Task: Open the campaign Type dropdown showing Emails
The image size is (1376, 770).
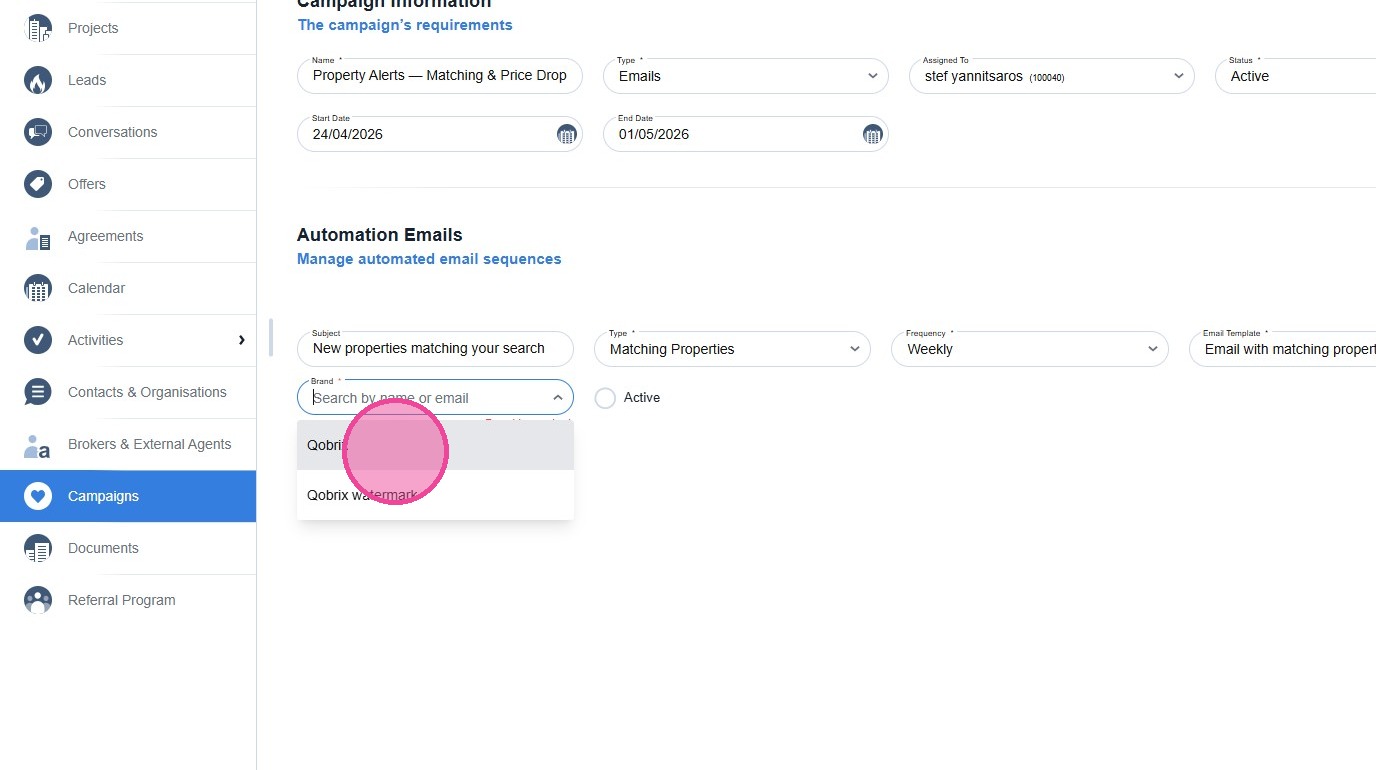Action: coord(746,76)
